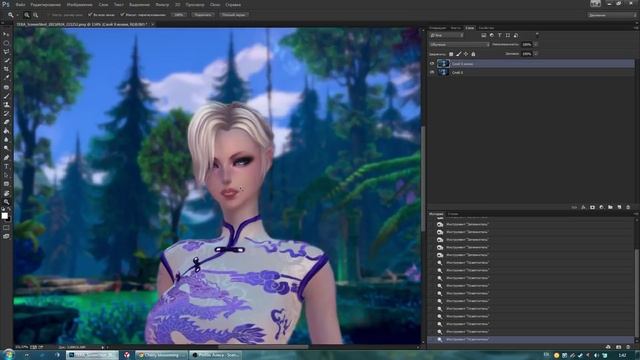This screenshot has width=640, height=360.
Task: Filter layers by adjustment layers icon
Action: (492, 36)
